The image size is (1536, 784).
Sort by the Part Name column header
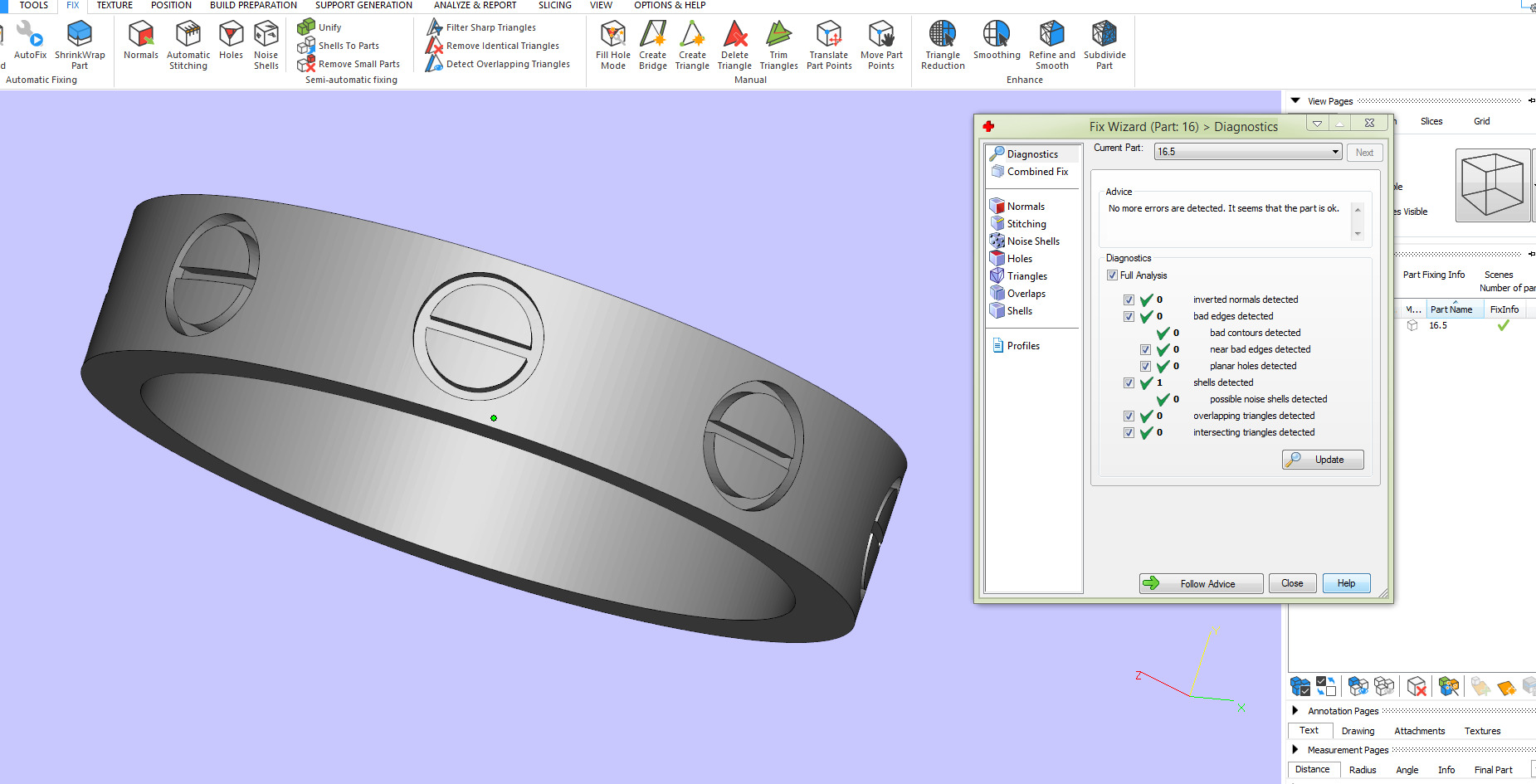point(1454,309)
